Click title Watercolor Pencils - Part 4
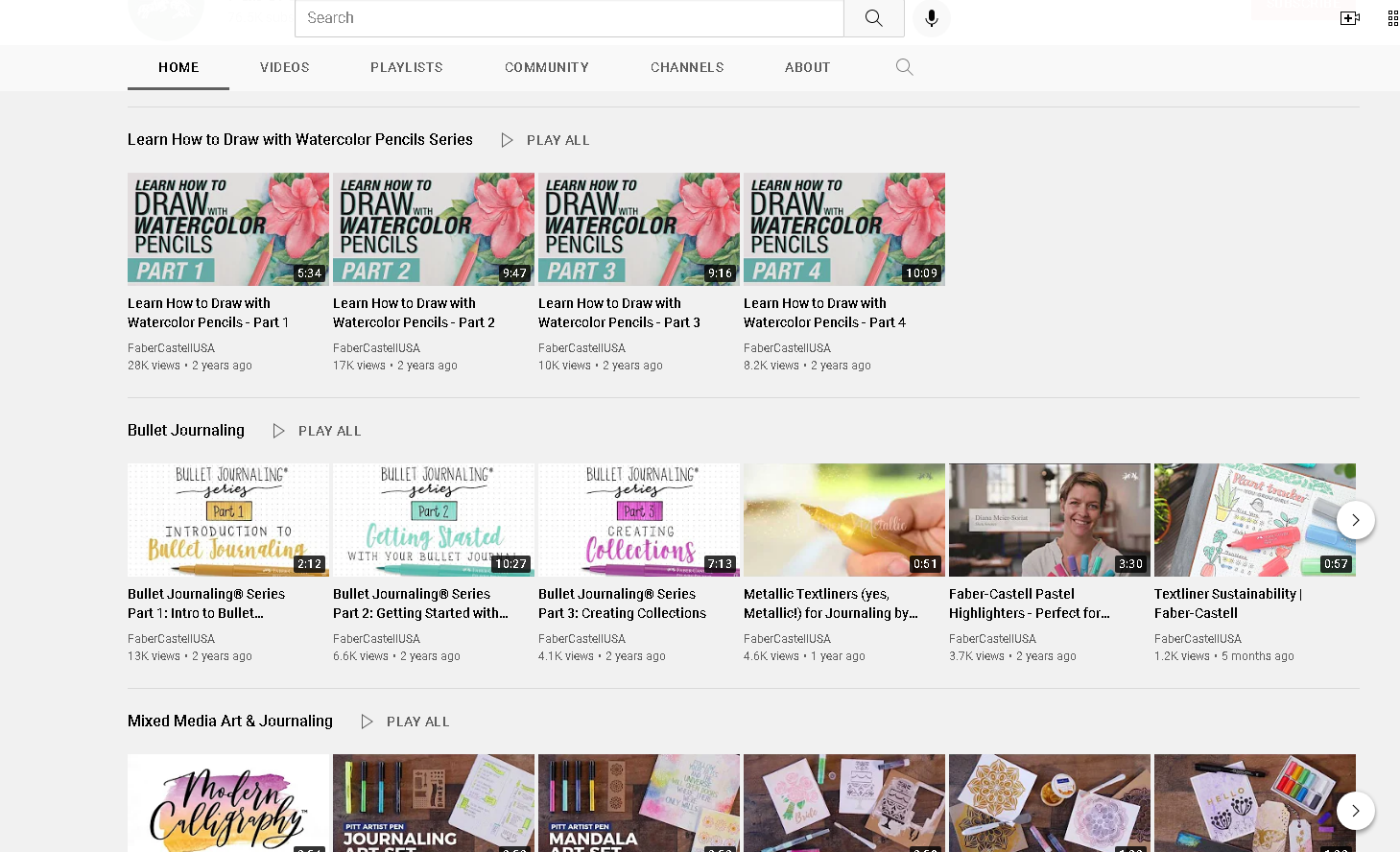1400x852 pixels. [x=824, y=313]
